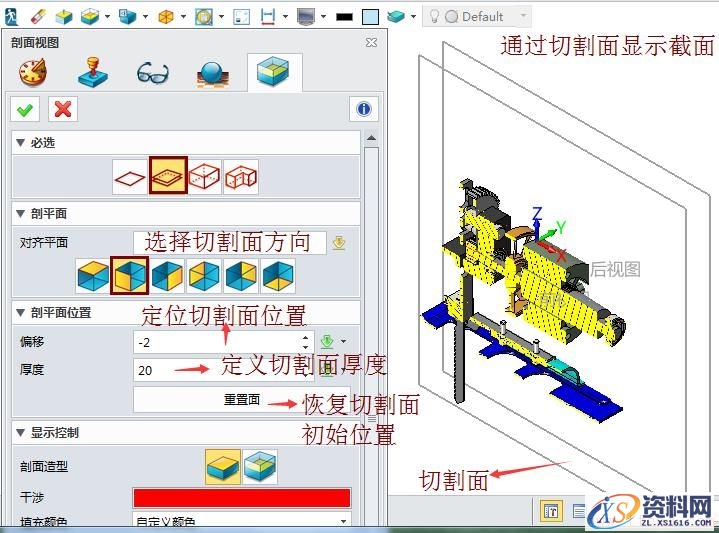The height and width of the screenshot is (533, 719).
Task: Click the light blue square swatch in toolbar
Action: [370, 17]
